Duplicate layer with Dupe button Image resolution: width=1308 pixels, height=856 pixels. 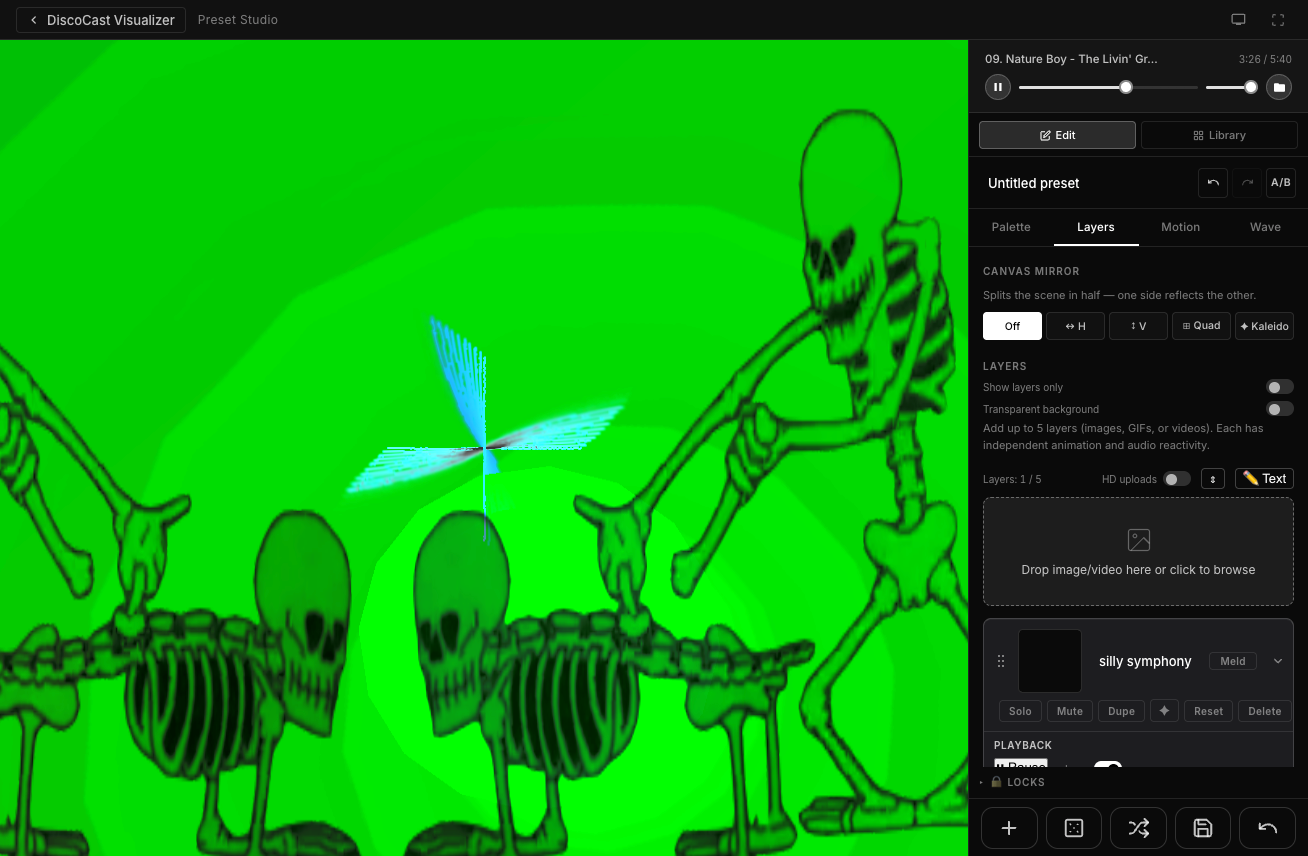click(x=1121, y=711)
